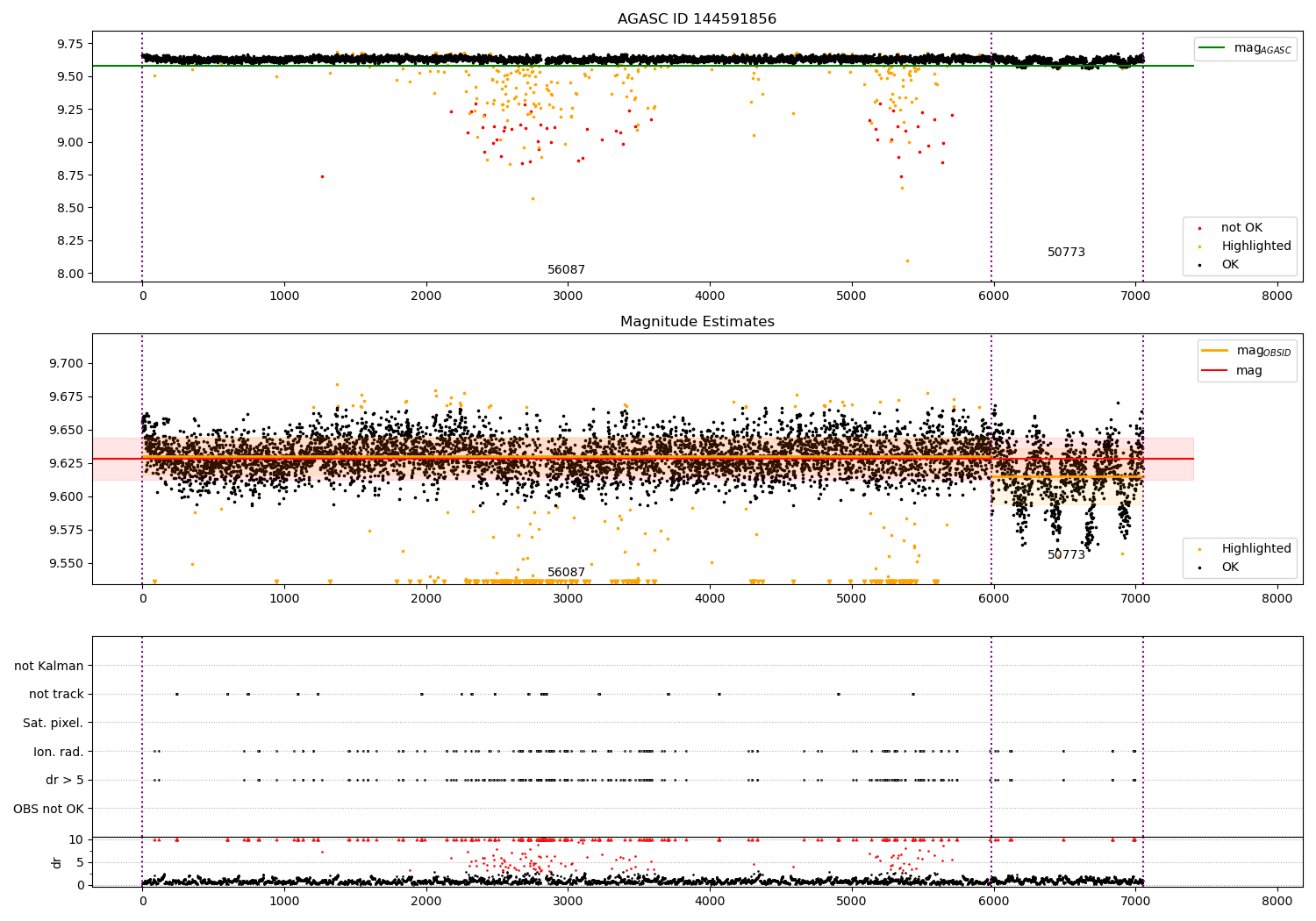This screenshot has width=1316, height=921.
Task: Click the "8.25" y-axis tick in the top plot
Action: point(70,241)
